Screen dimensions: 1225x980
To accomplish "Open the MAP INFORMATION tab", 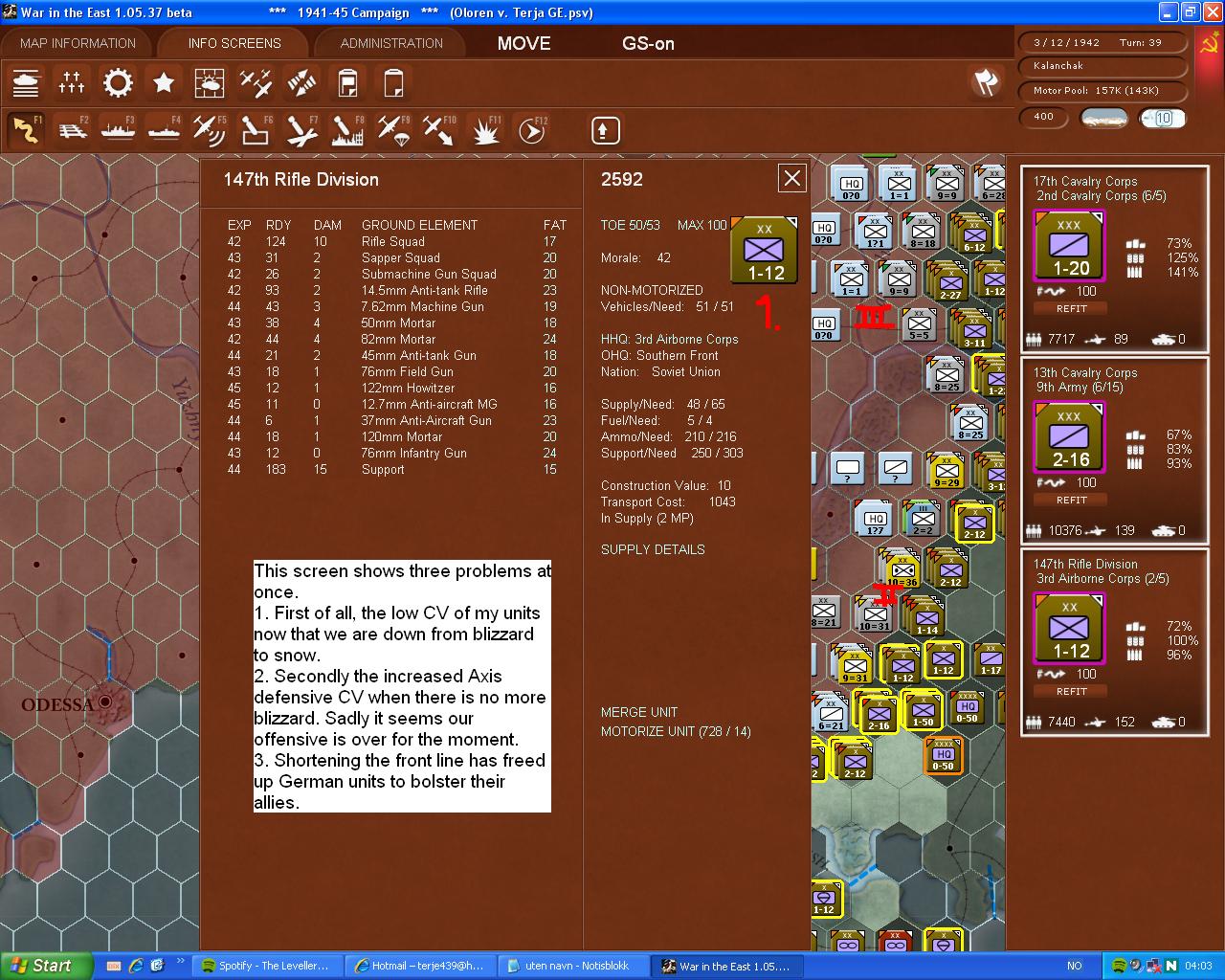I will pos(78,43).
